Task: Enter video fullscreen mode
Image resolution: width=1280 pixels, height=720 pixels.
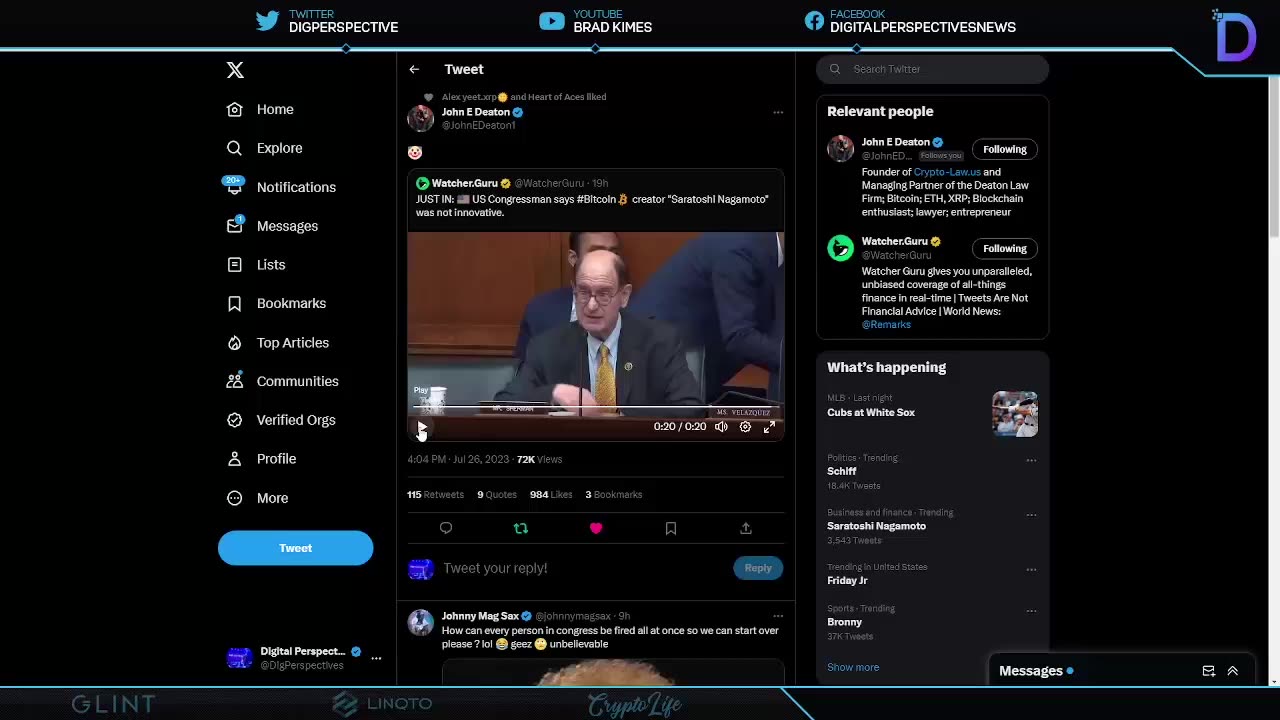Action: click(x=769, y=427)
